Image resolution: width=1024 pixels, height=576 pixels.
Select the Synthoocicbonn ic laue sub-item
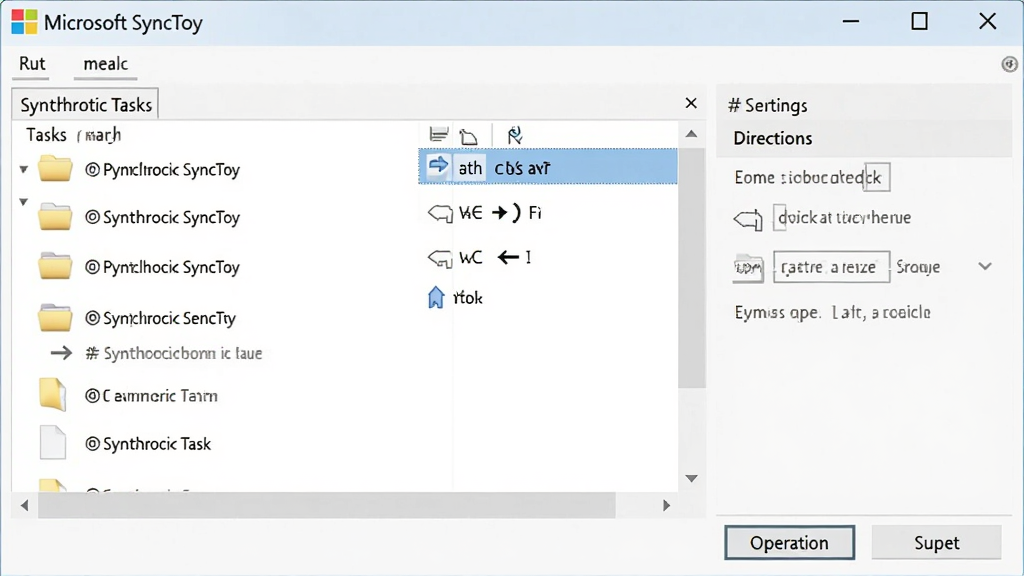coord(174,353)
